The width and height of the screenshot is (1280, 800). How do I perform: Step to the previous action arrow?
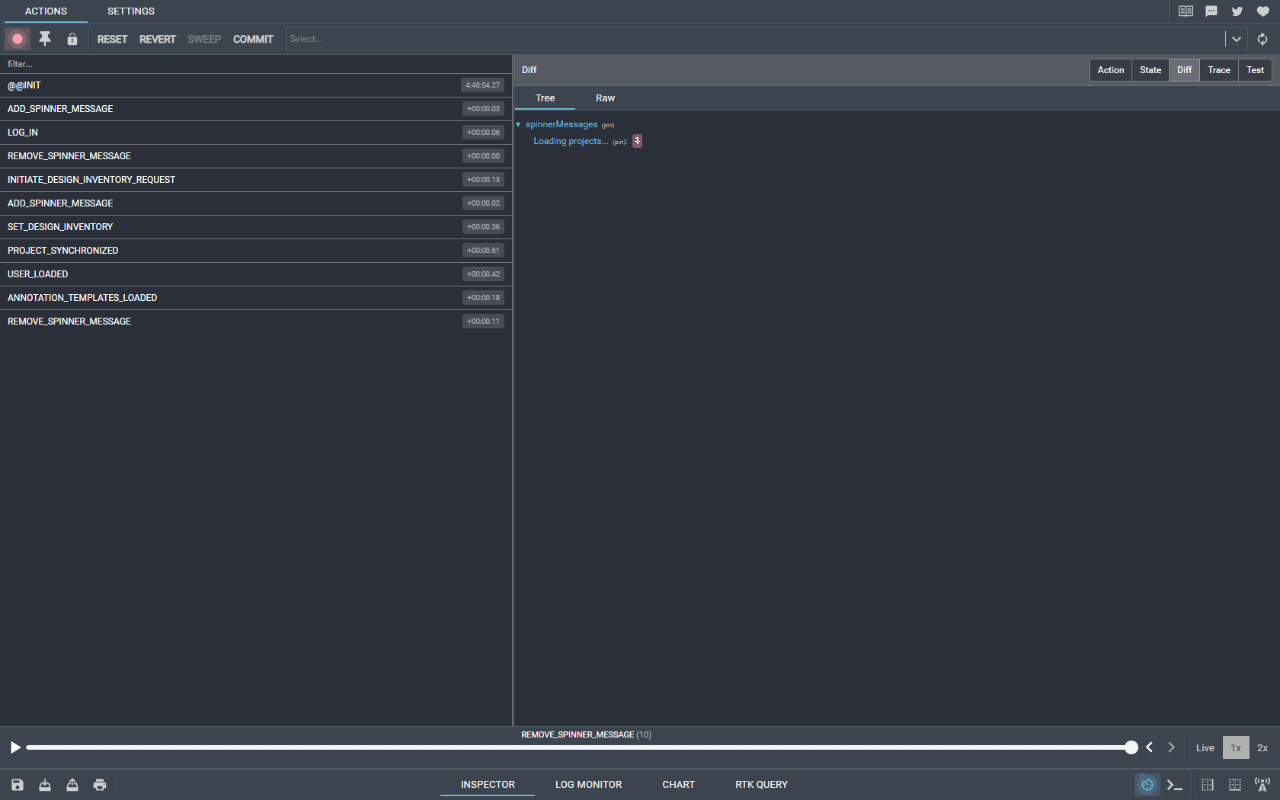coord(1150,747)
